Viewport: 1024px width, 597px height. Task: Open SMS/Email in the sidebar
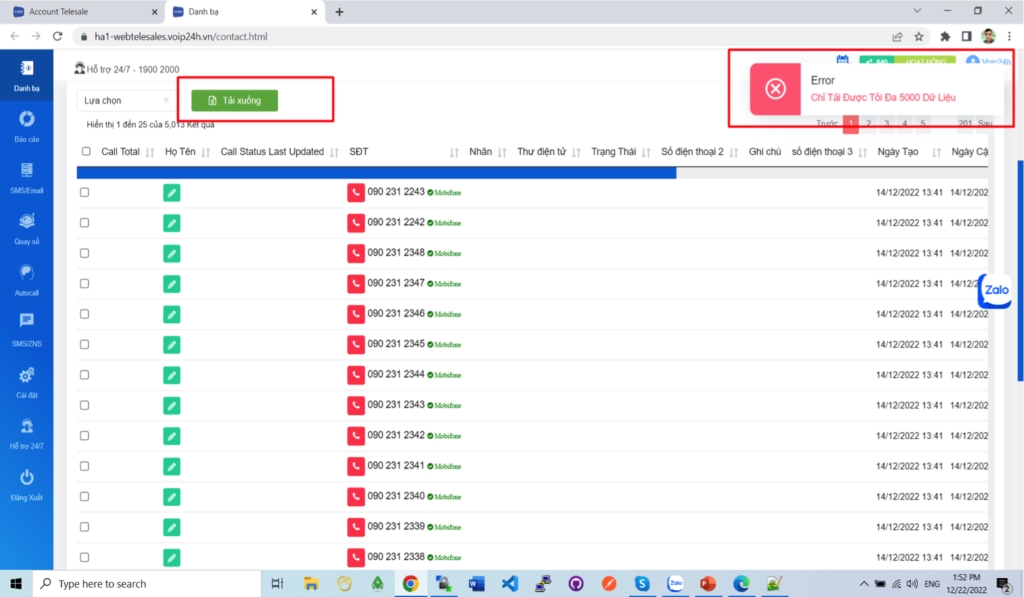(x=27, y=171)
